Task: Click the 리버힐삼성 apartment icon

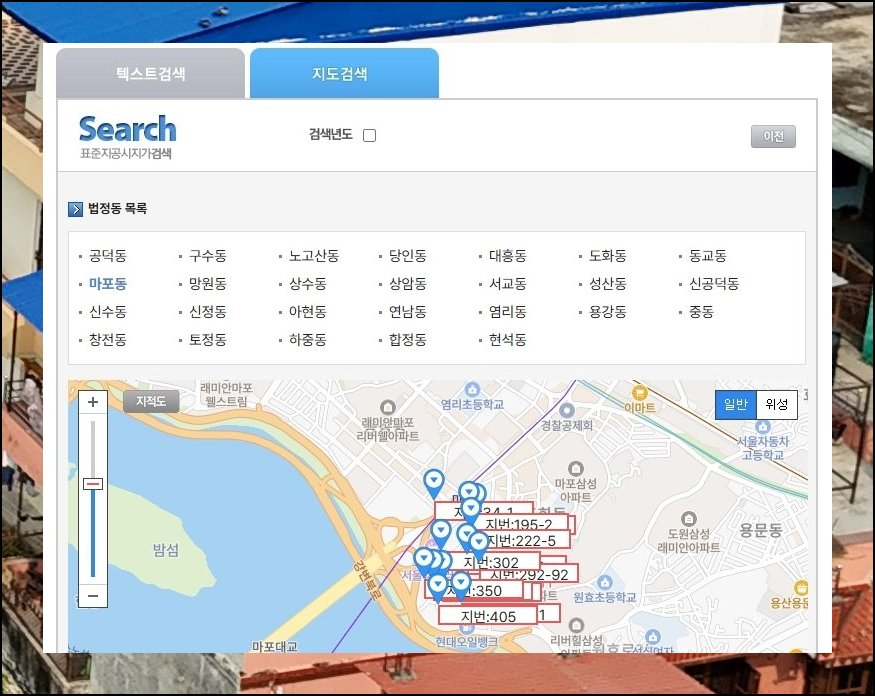Action: coord(576,625)
